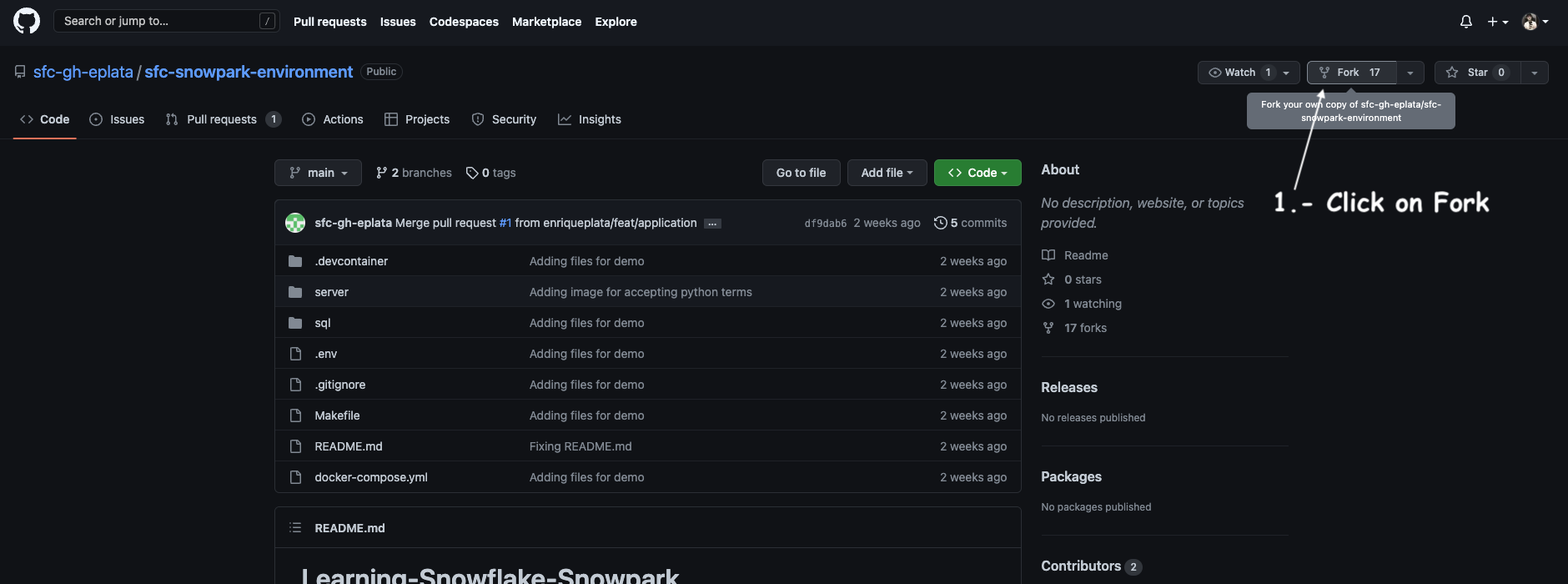The image size is (1568, 584).
Task: Open the sql folder
Action: click(x=323, y=323)
